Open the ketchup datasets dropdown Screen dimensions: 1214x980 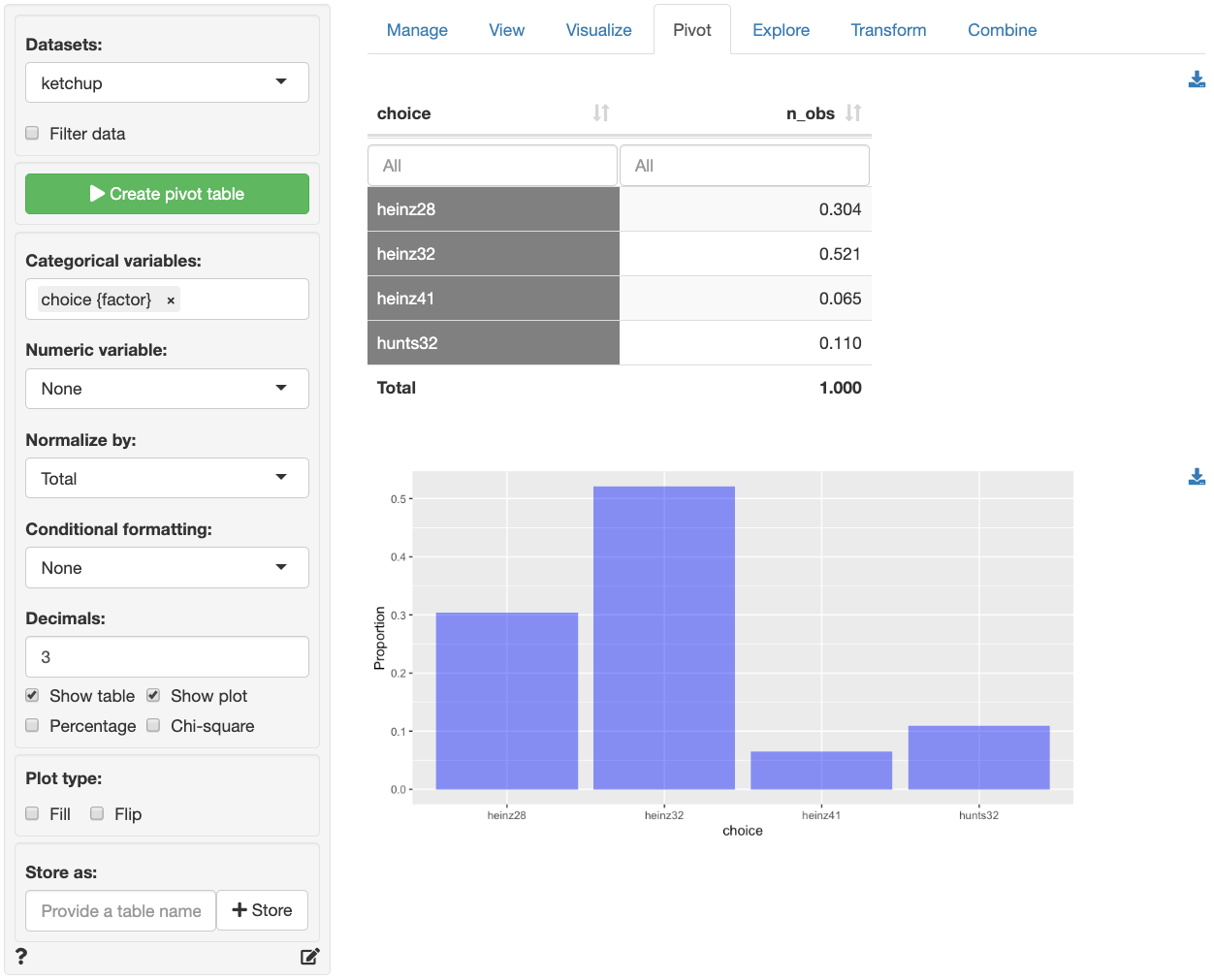(167, 83)
